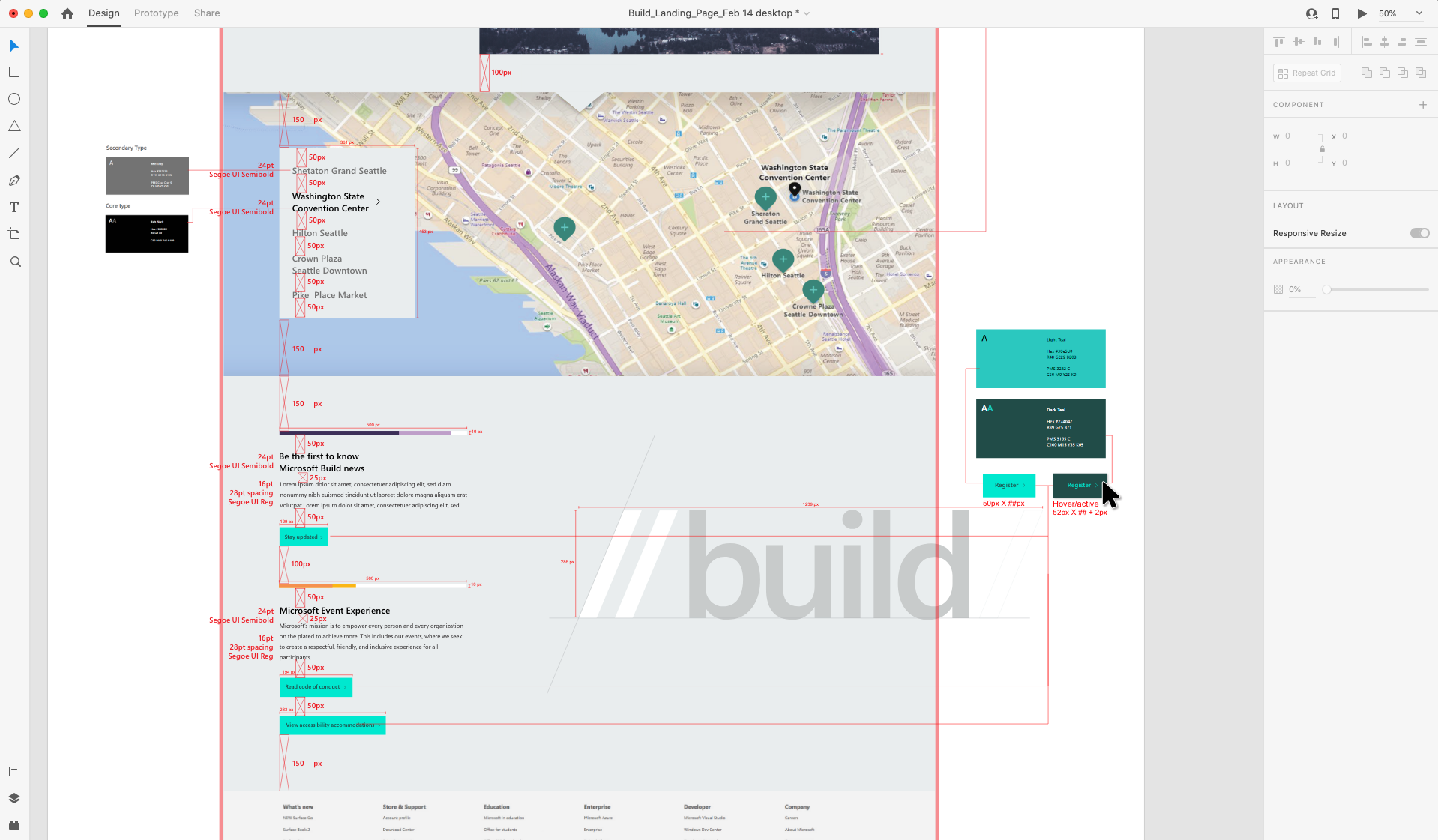Align selection to vertical middle
The image size is (1438, 840).
pos(1299,42)
